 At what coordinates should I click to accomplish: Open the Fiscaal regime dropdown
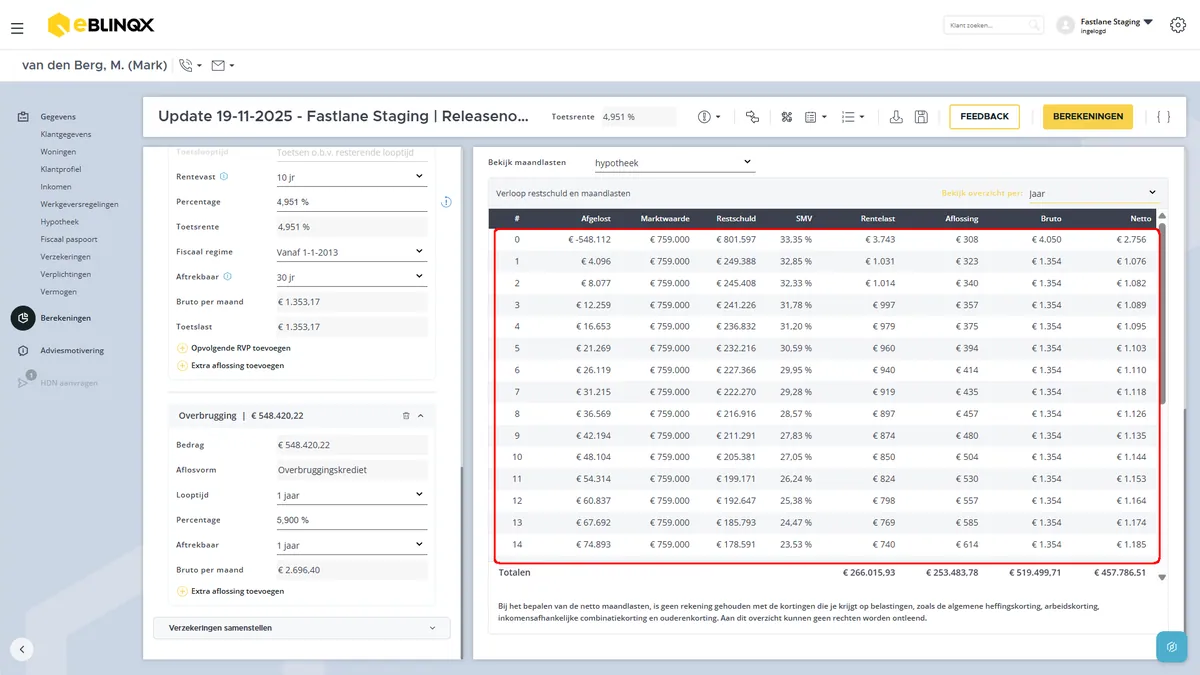(351, 252)
